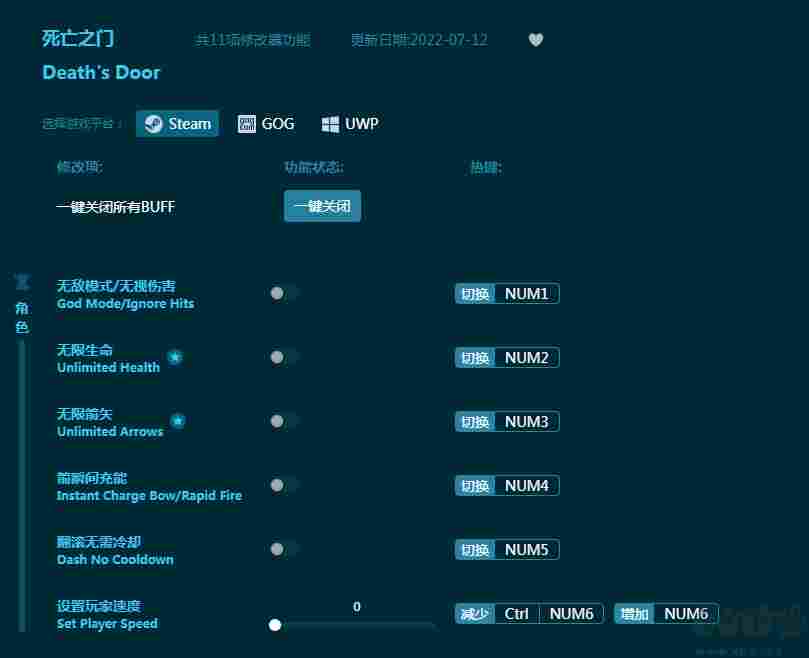This screenshot has height=658, width=809.
Task: Click the 一键关闭所有BUFF label
Action: 116,207
